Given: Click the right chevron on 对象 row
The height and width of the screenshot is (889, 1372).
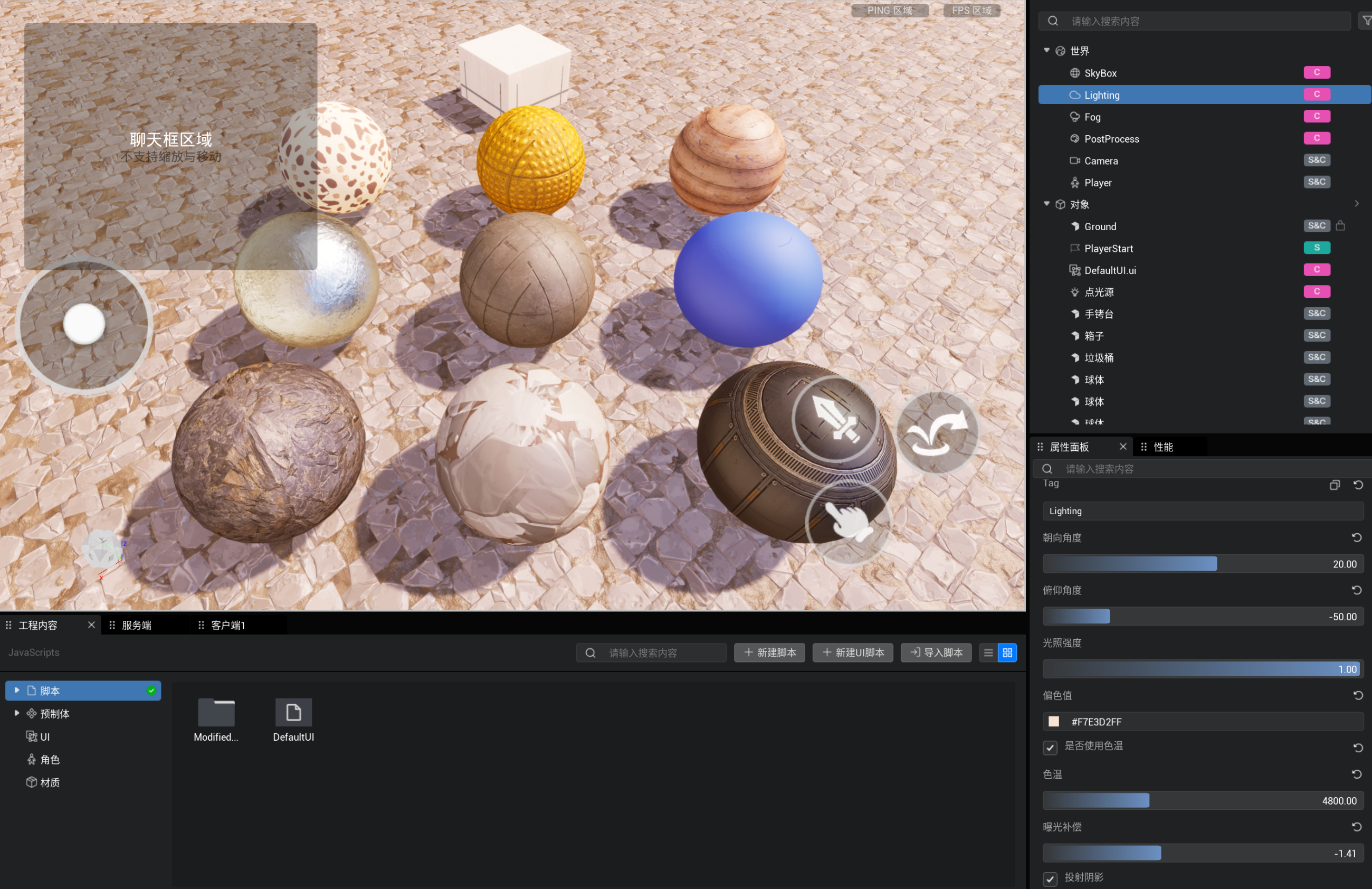Looking at the screenshot, I should pos(1357,204).
